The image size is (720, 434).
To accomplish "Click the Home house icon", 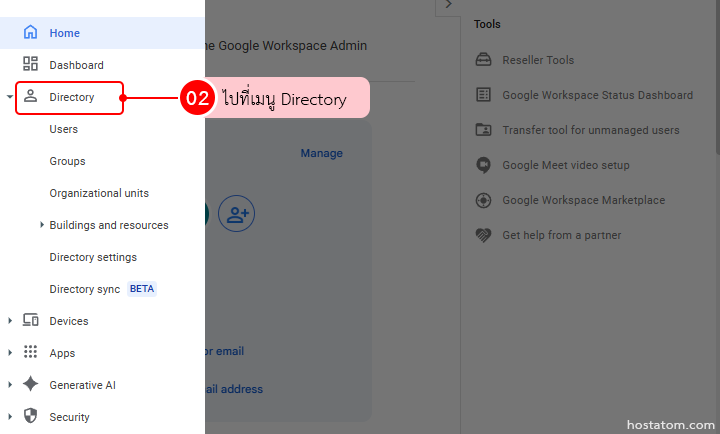I will tap(30, 33).
